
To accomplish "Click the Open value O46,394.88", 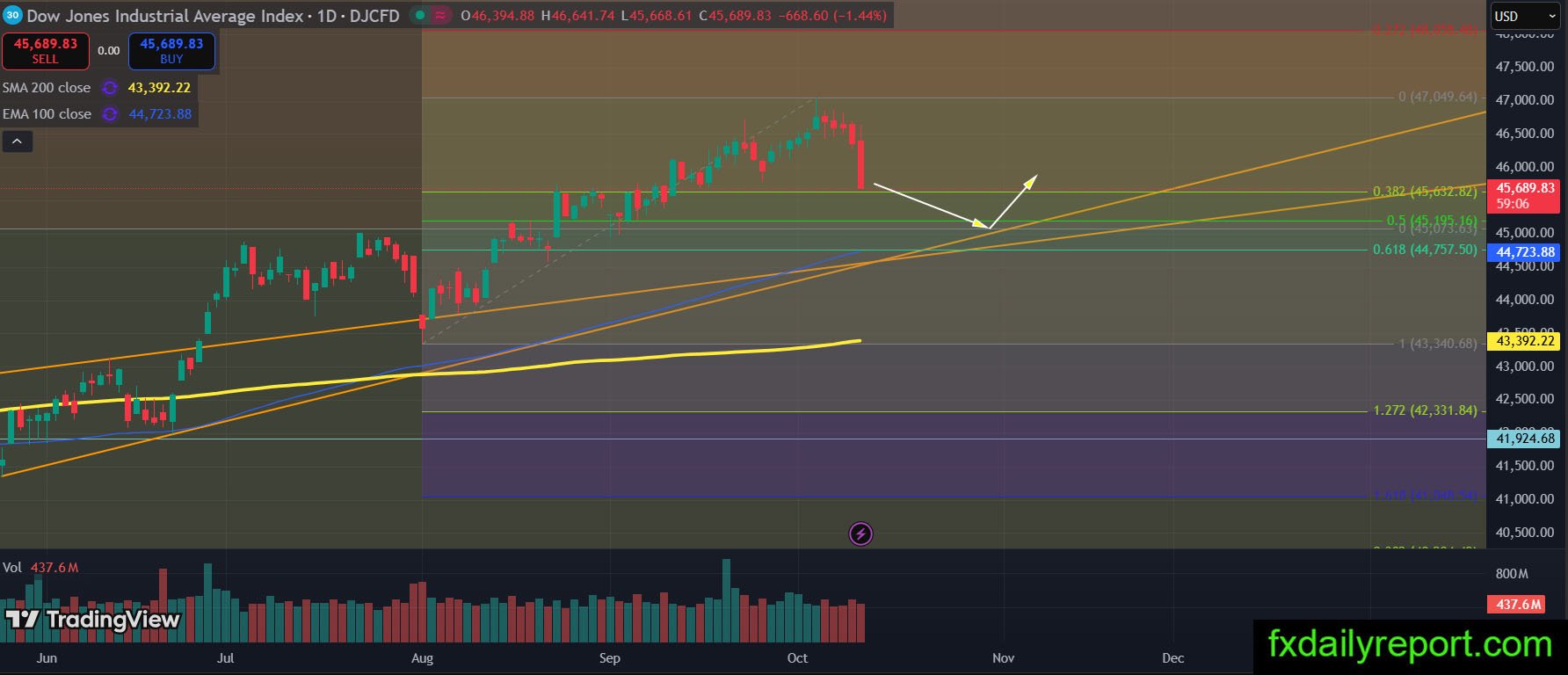I will click(x=497, y=16).
